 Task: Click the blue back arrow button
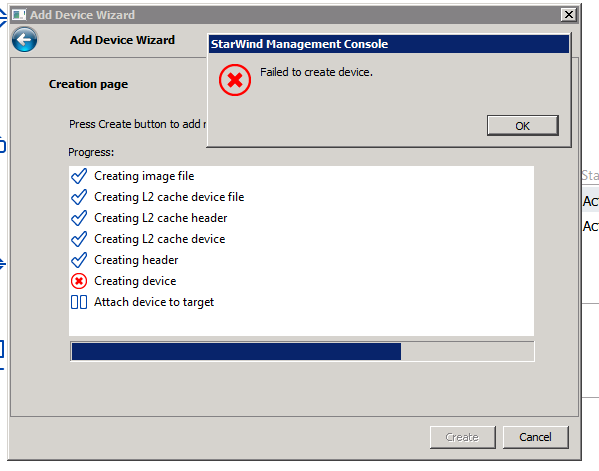[24, 39]
